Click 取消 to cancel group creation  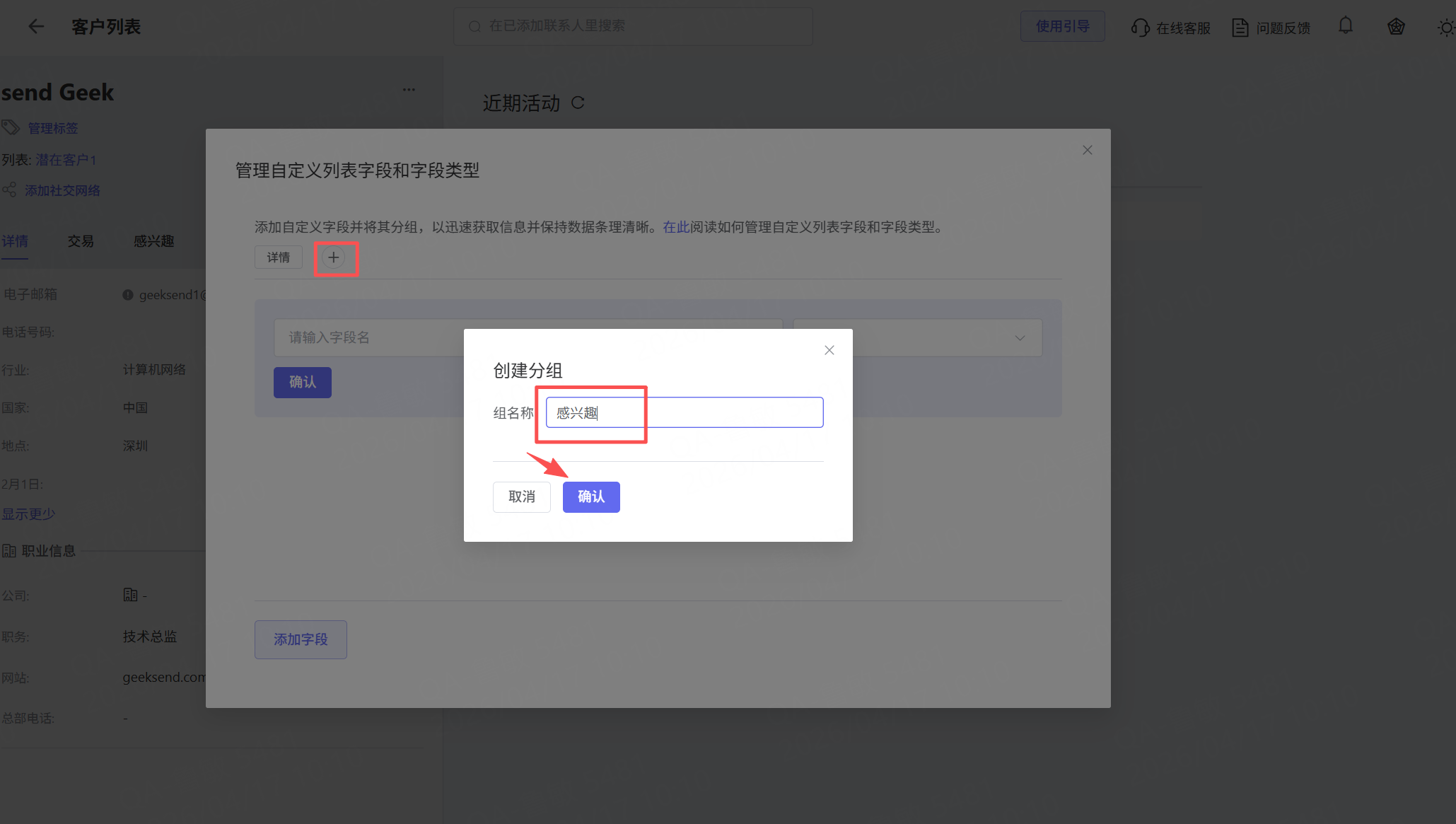pos(521,497)
